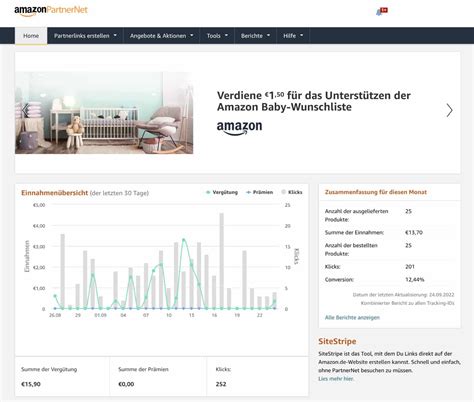
Task: Expand the Berichte menu
Action: click(x=255, y=36)
